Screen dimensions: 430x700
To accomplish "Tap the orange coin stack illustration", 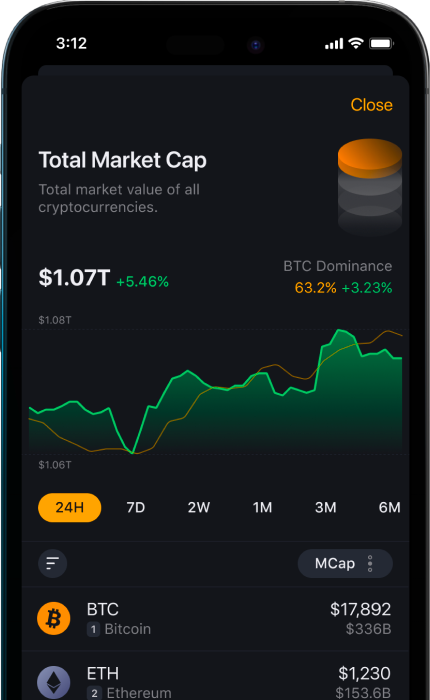I will coord(370,187).
